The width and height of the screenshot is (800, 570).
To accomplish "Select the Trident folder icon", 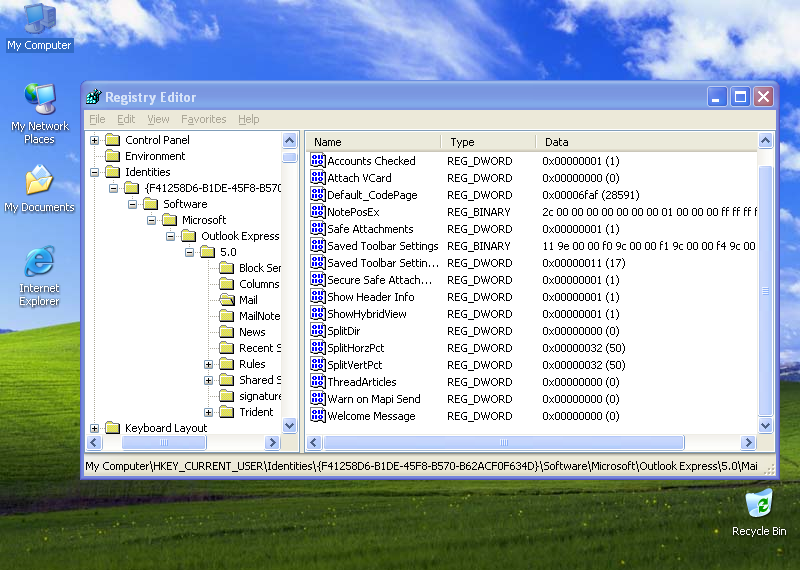I will click(227, 412).
